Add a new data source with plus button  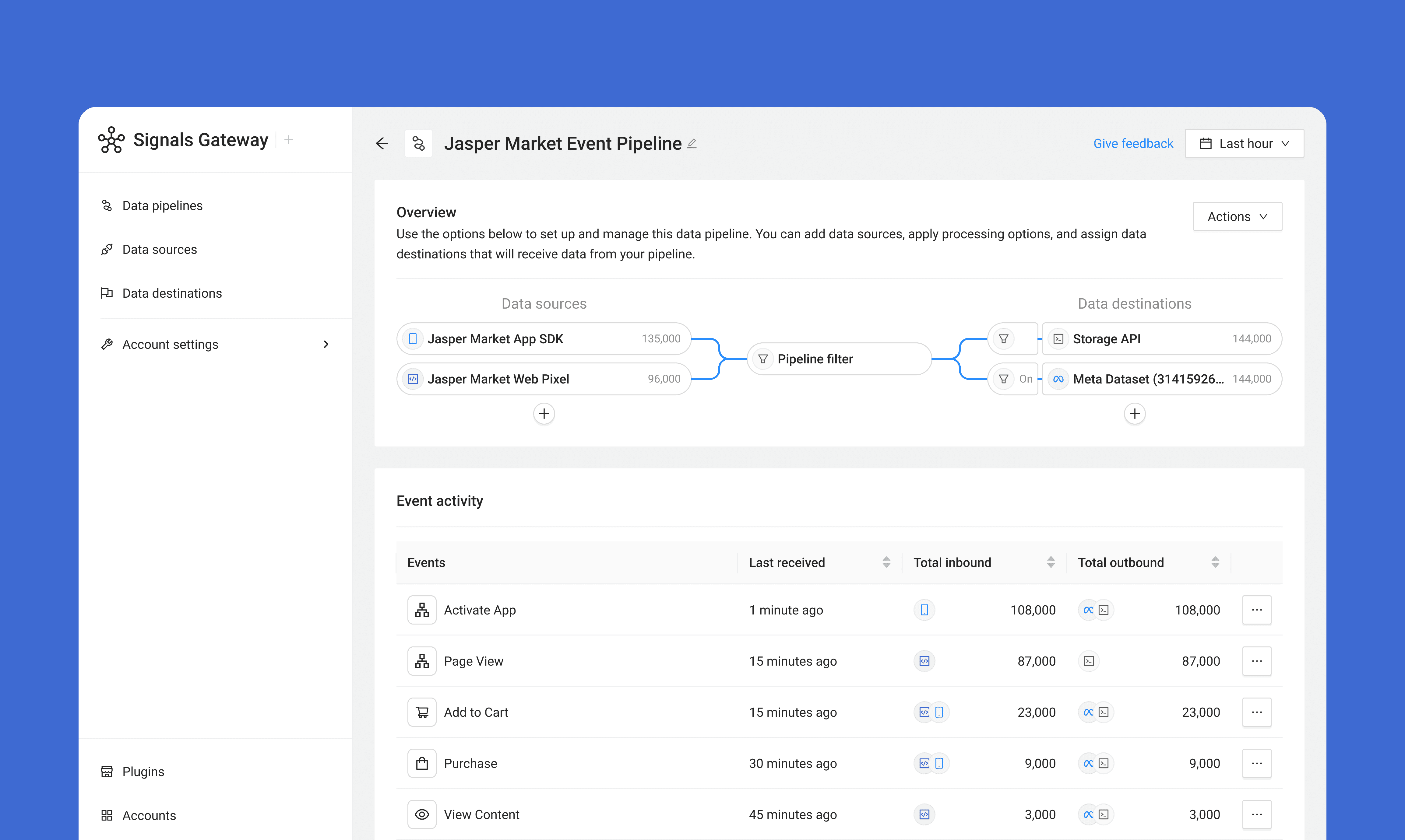[x=544, y=414]
